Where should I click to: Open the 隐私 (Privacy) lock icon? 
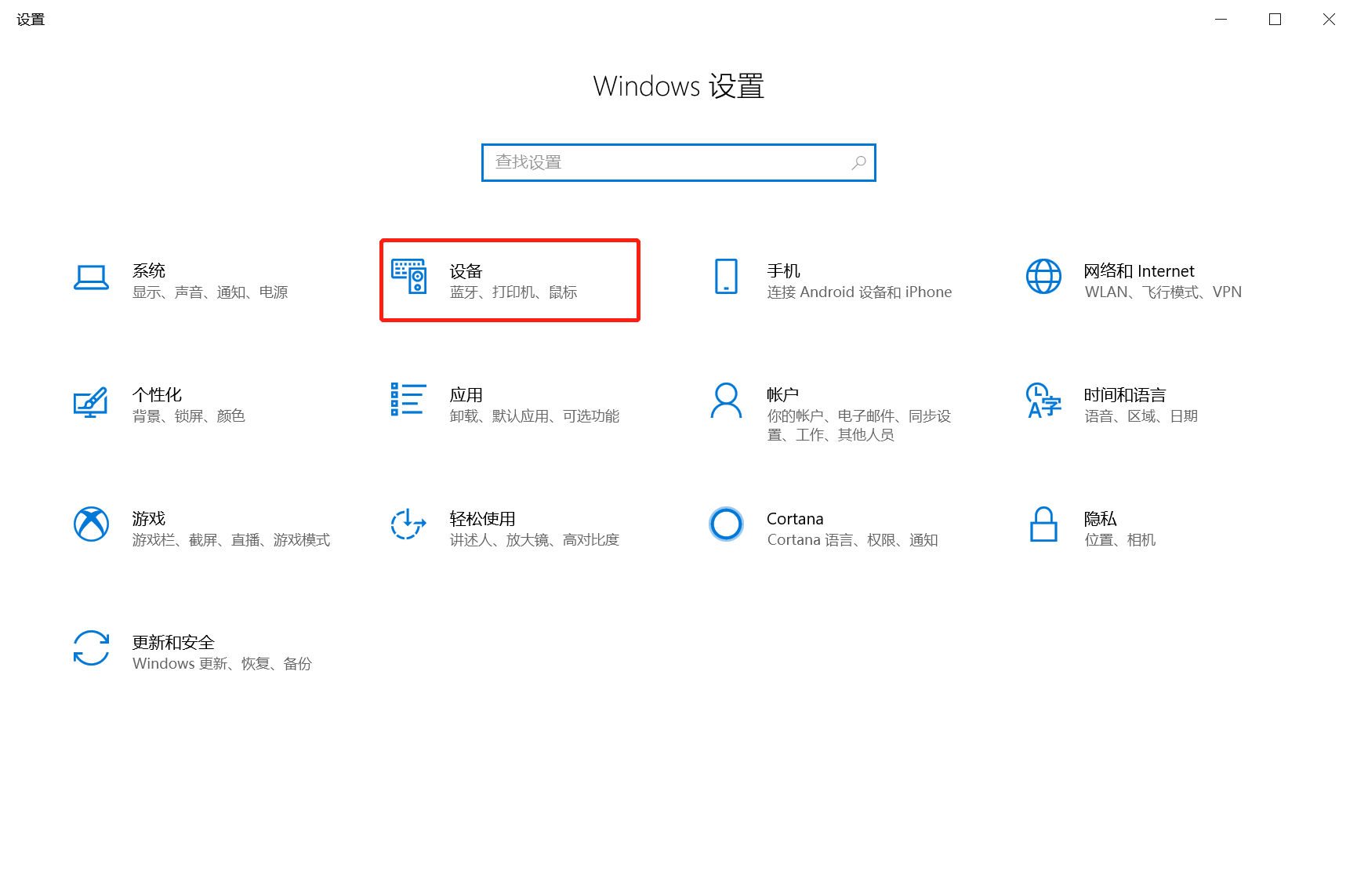[1043, 525]
